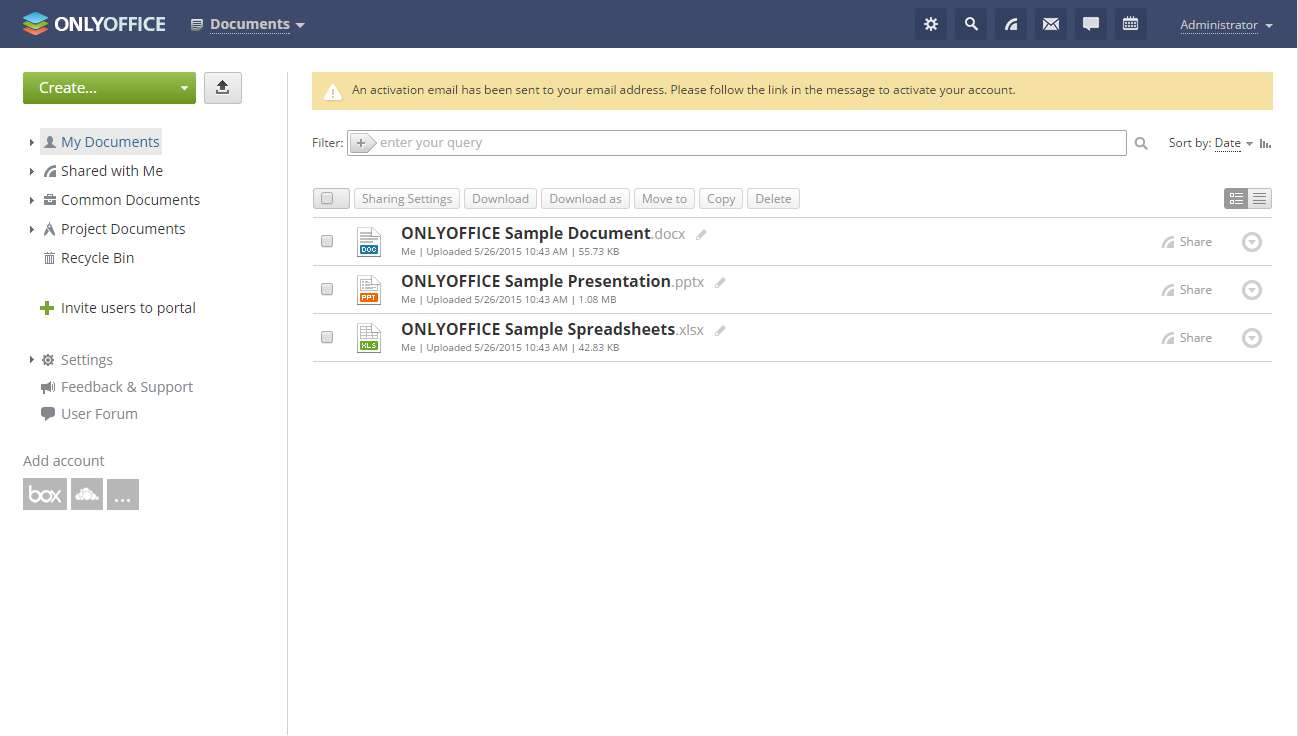Click the plus icon in filter box
The width and height of the screenshot is (1298, 736).
(361, 143)
